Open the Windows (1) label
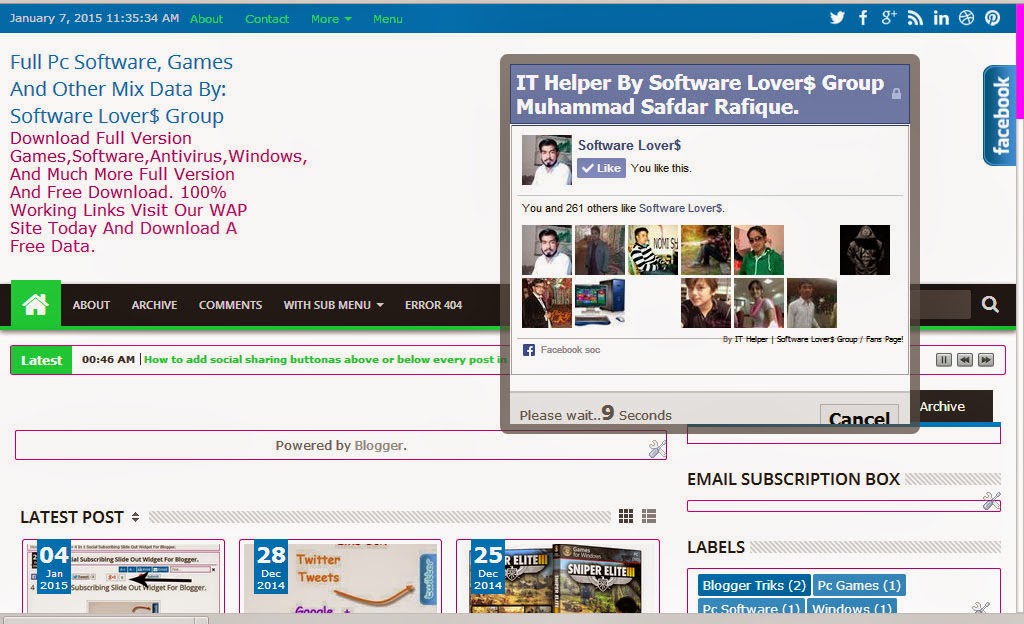Viewport: 1024px width, 624px height. 852,608
